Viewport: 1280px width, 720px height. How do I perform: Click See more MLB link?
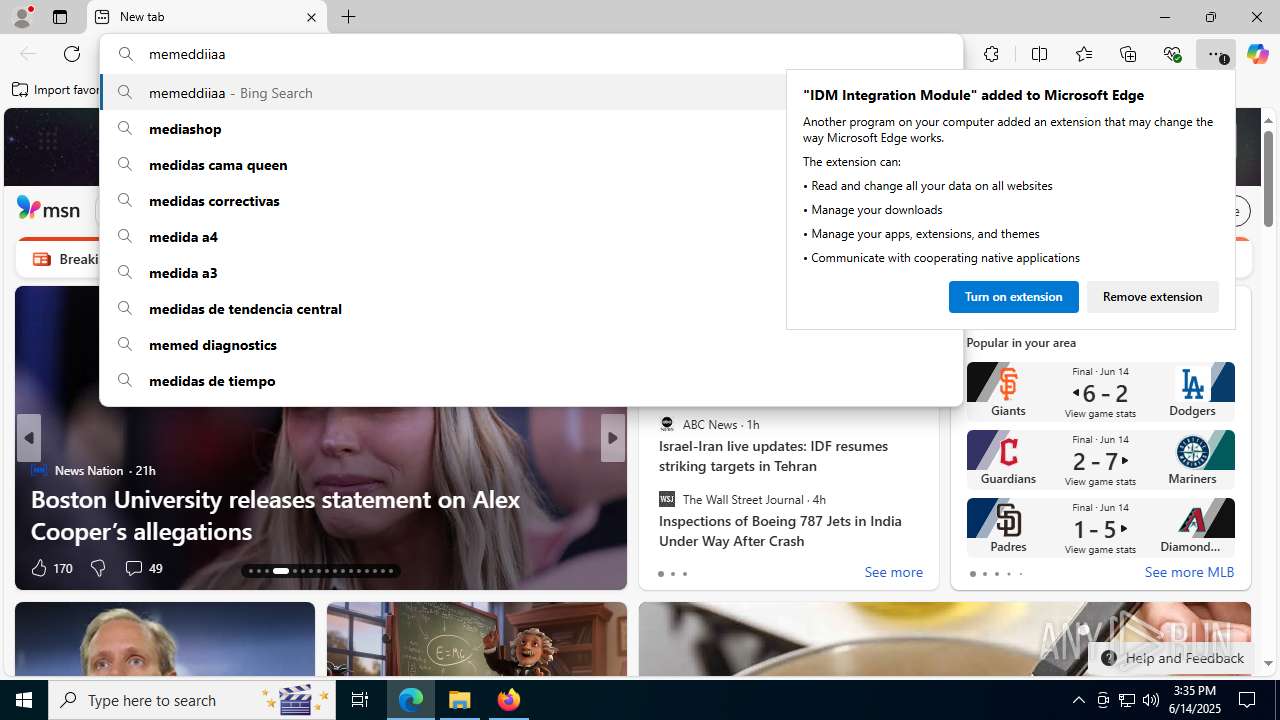[x=1189, y=572]
